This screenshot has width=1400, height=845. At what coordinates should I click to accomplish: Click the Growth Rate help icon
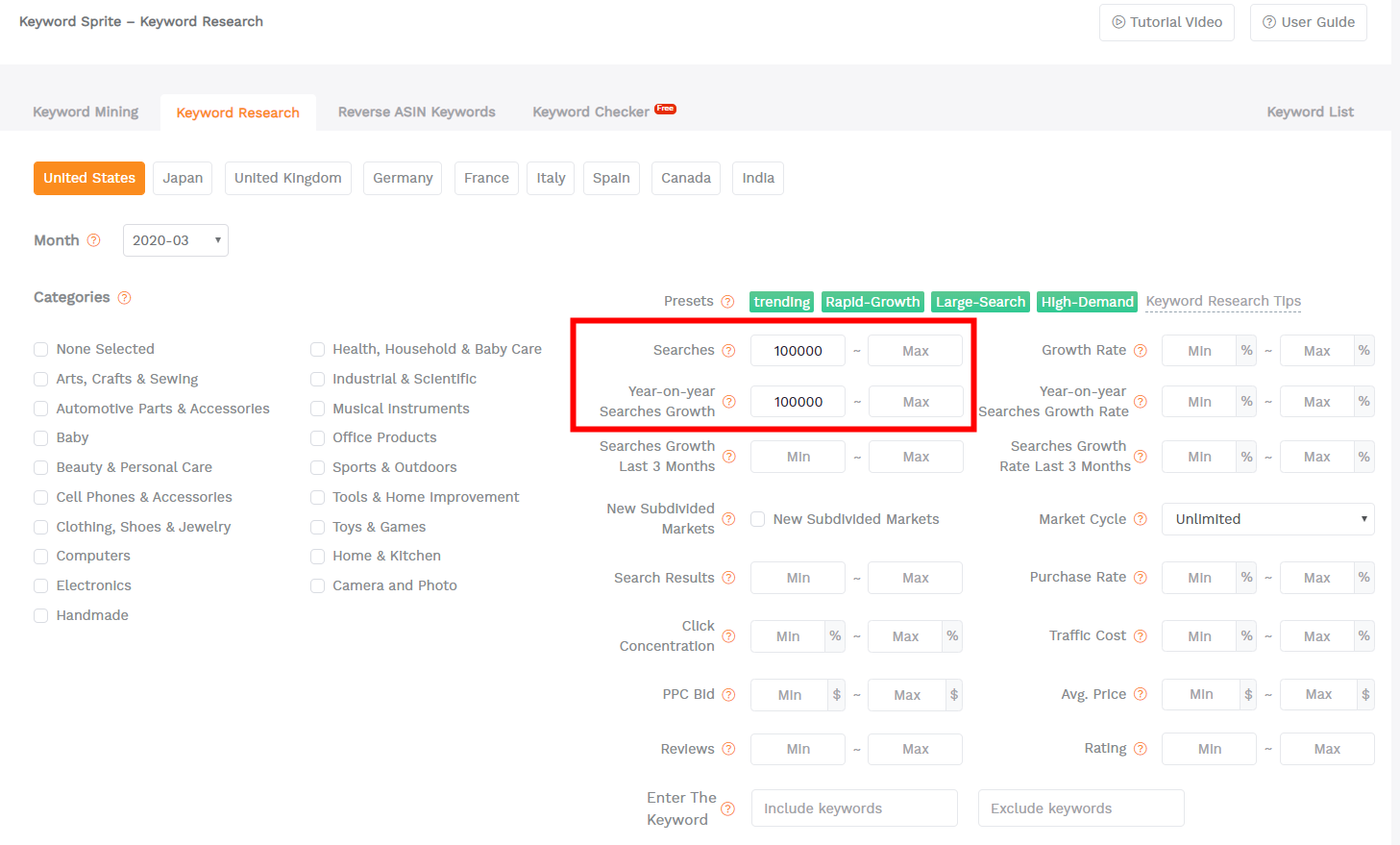click(x=1140, y=351)
